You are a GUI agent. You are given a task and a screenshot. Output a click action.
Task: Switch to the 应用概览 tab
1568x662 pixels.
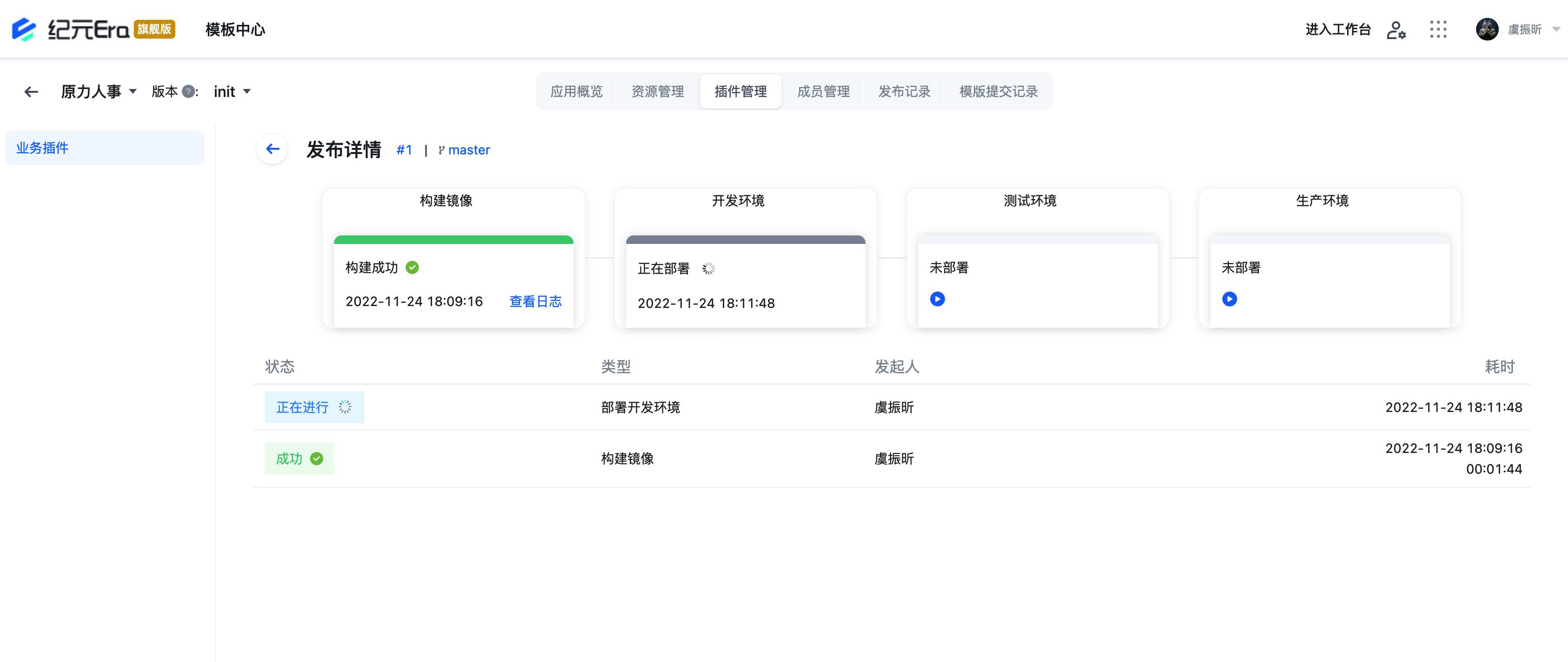(576, 92)
